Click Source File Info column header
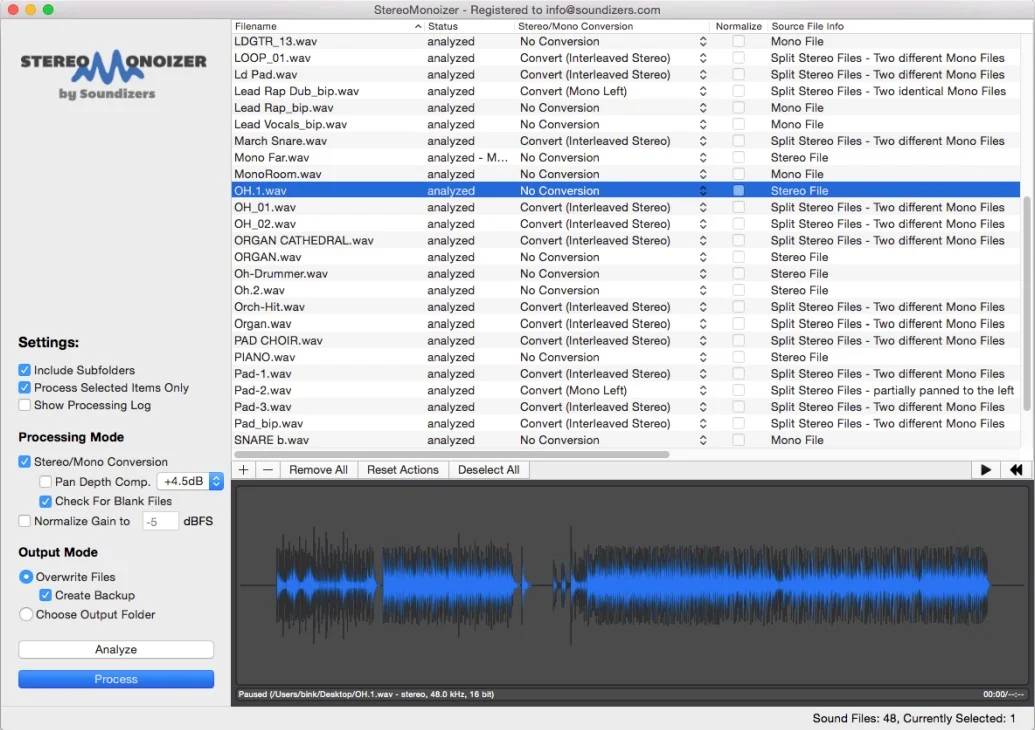 (x=894, y=26)
